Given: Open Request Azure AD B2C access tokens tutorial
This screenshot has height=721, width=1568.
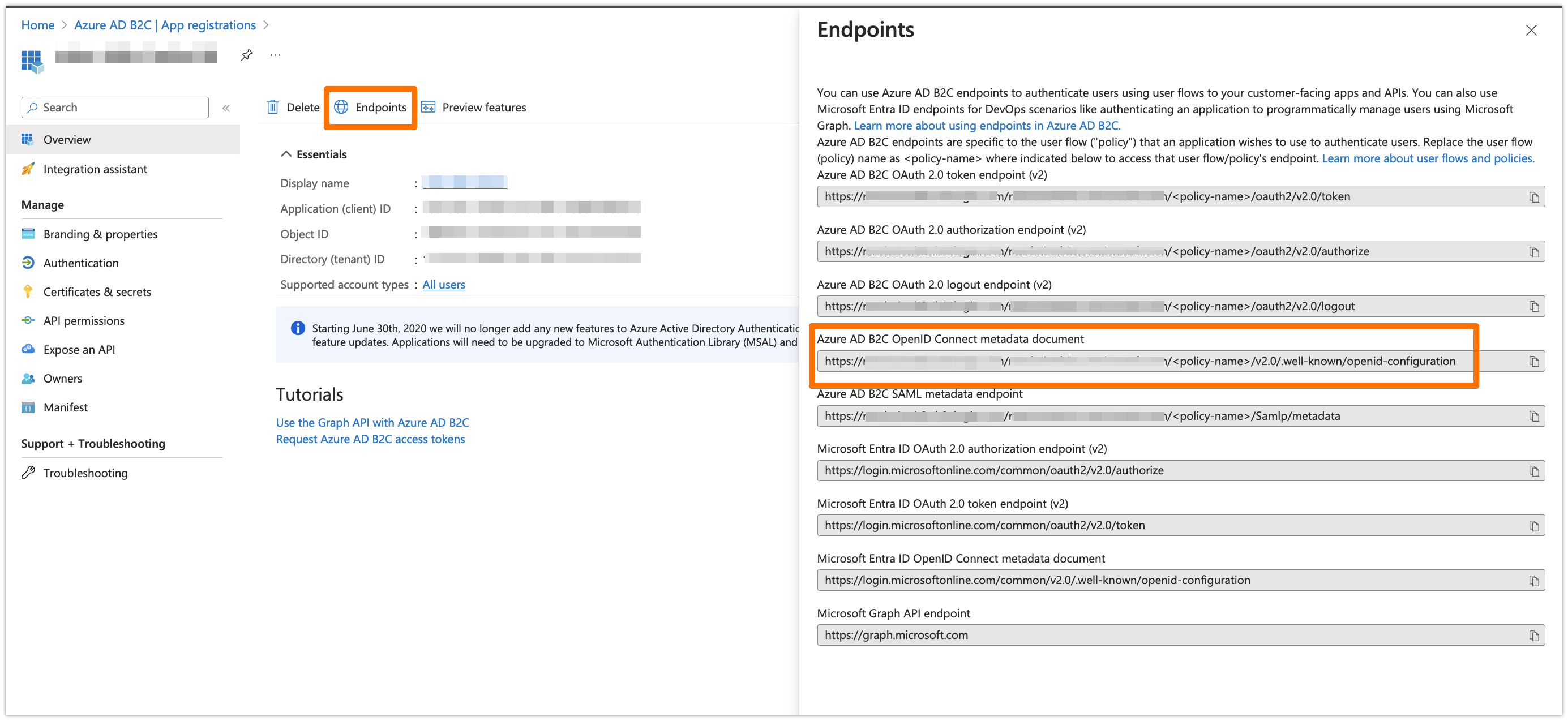Looking at the screenshot, I should (x=370, y=439).
